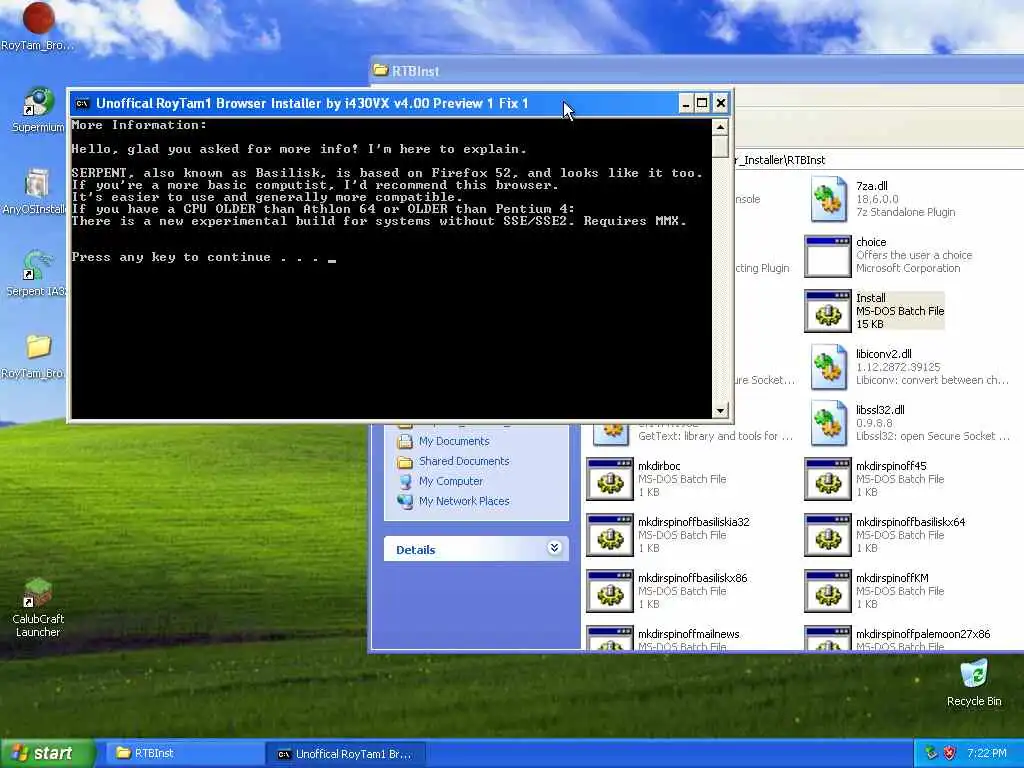Viewport: 1024px width, 768px height.
Task: Click the console vertical scrollbar thumb
Action: (720, 146)
